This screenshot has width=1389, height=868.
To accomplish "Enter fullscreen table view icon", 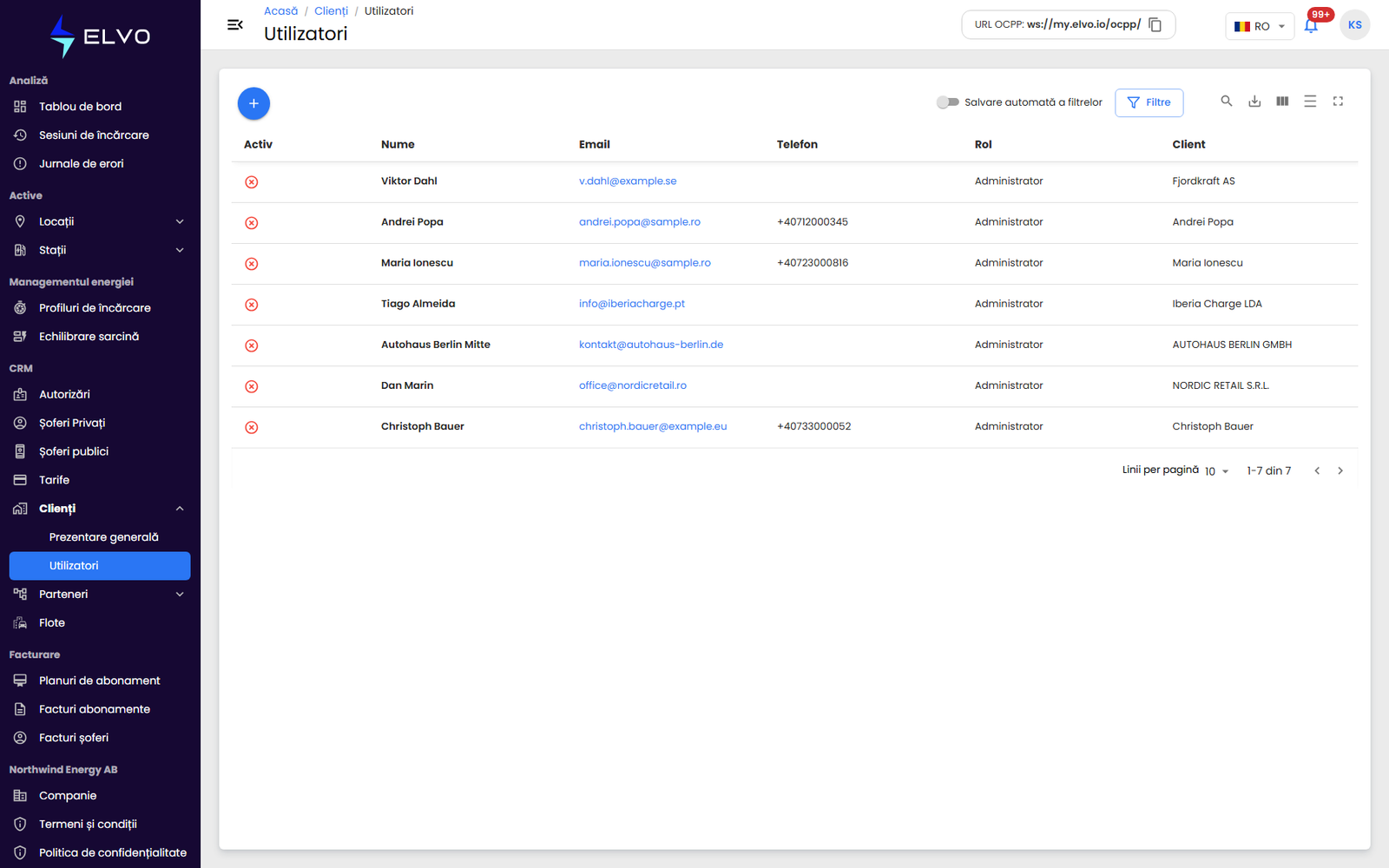I will click(x=1338, y=102).
